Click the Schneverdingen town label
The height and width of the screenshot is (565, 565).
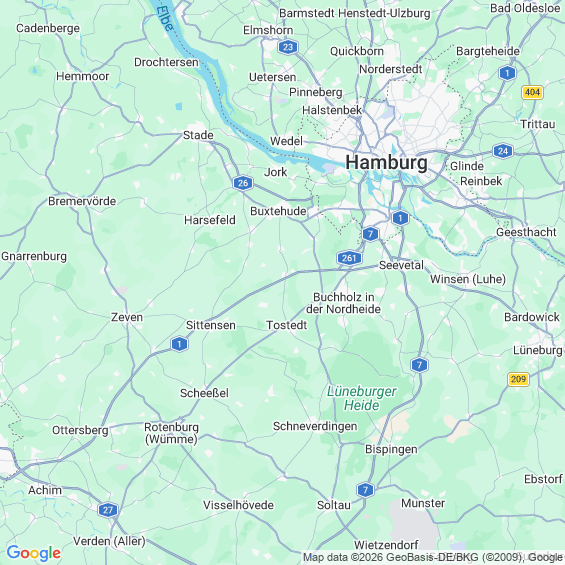point(315,426)
